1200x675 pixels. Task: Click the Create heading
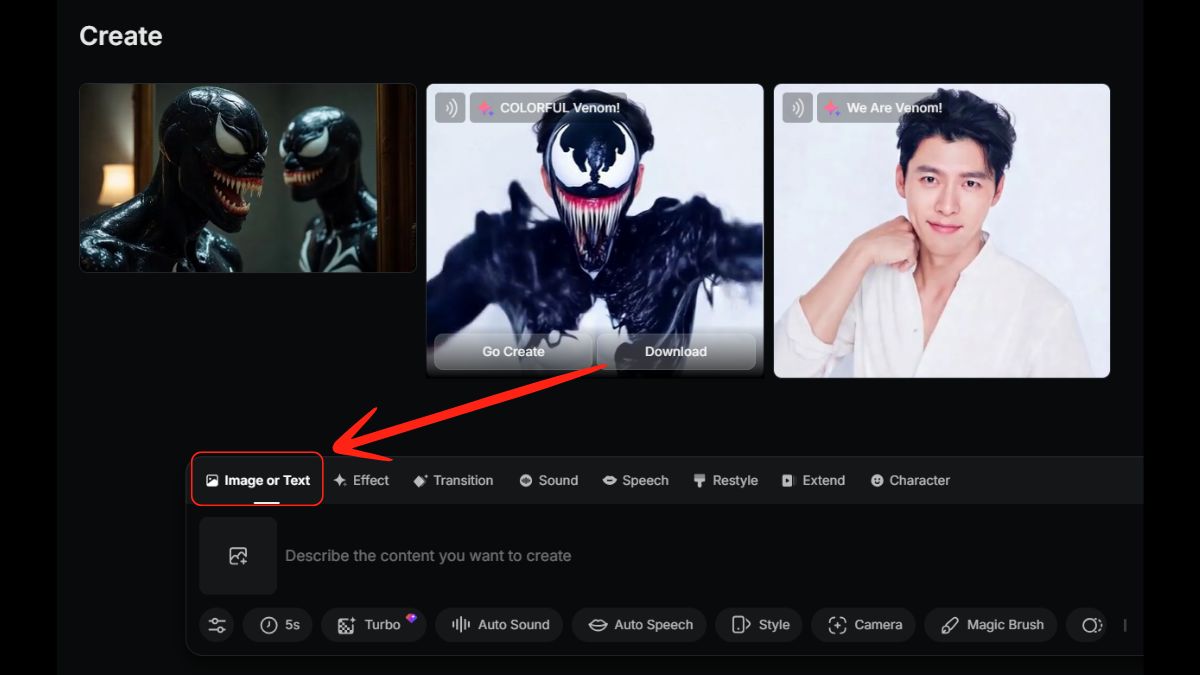tap(121, 36)
